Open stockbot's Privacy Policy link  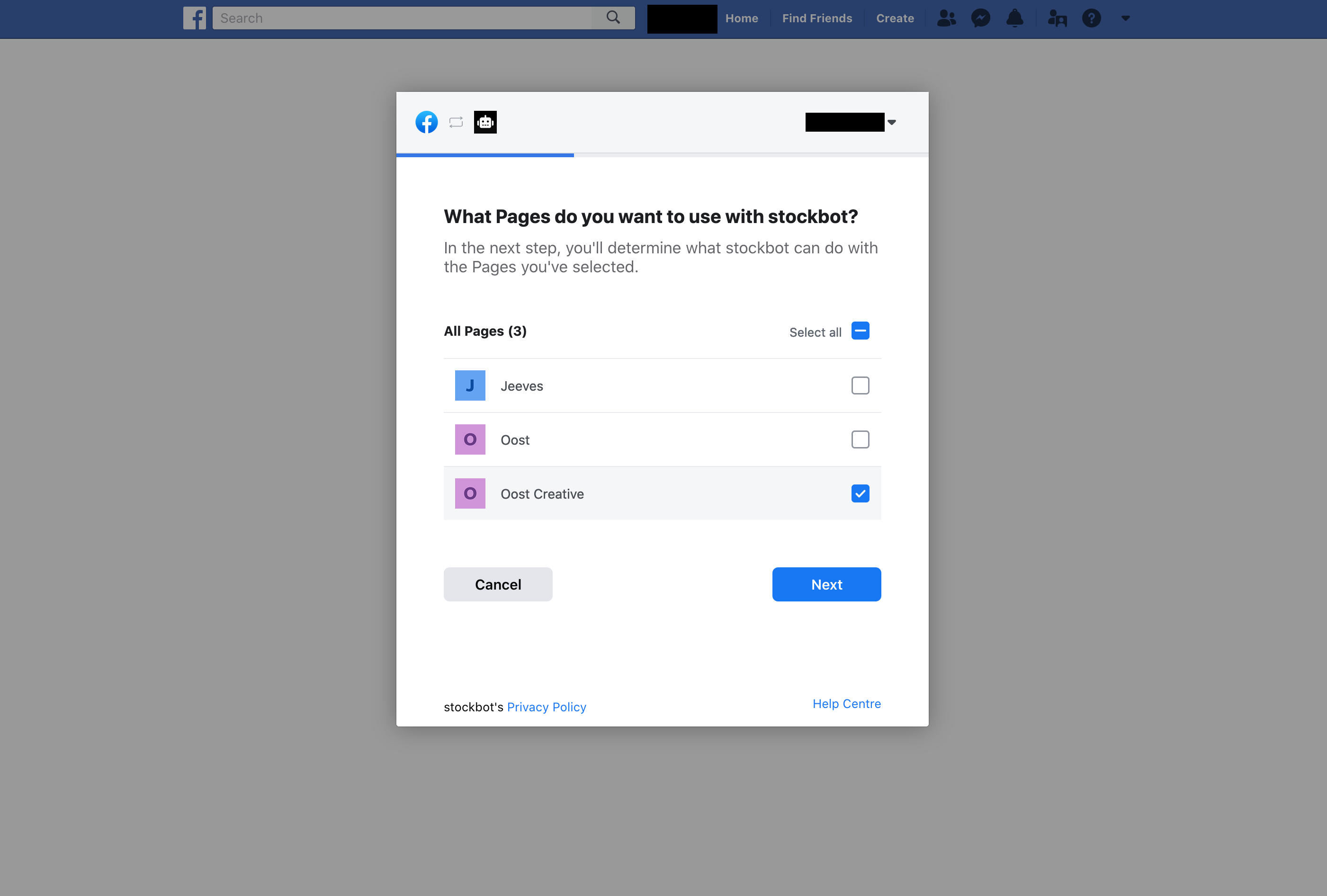547,707
